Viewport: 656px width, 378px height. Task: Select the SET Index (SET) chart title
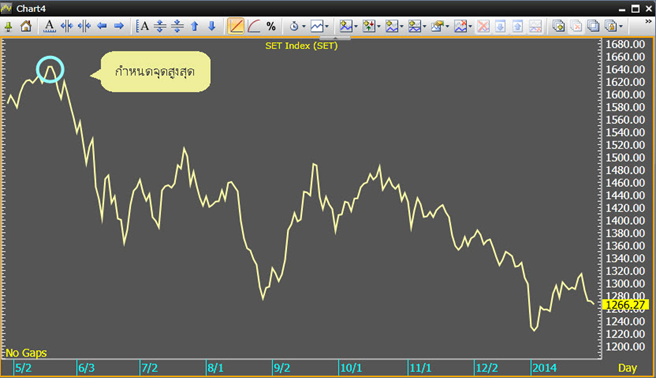pos(301,46)
